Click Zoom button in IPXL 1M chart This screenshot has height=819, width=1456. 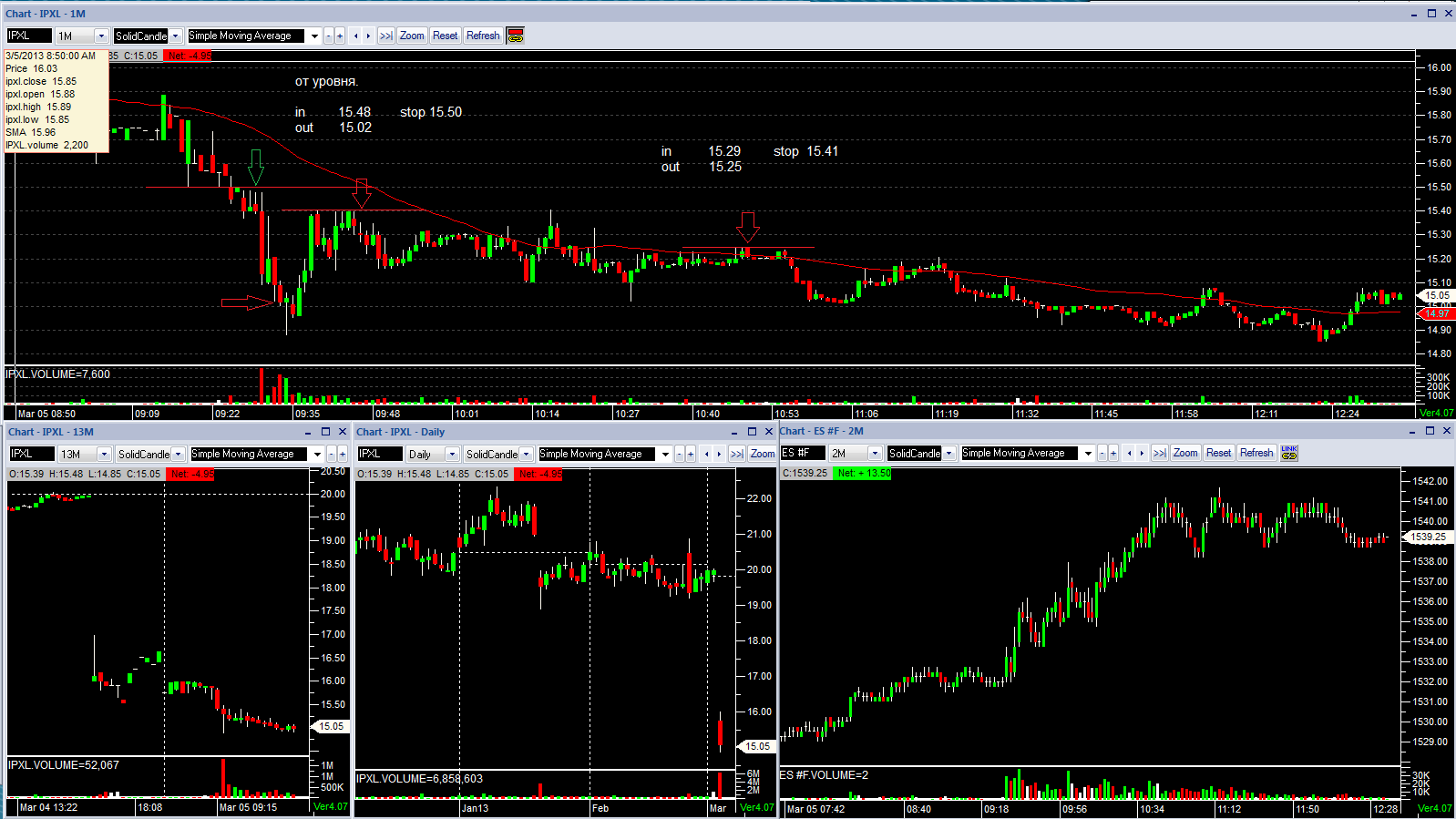412,36
